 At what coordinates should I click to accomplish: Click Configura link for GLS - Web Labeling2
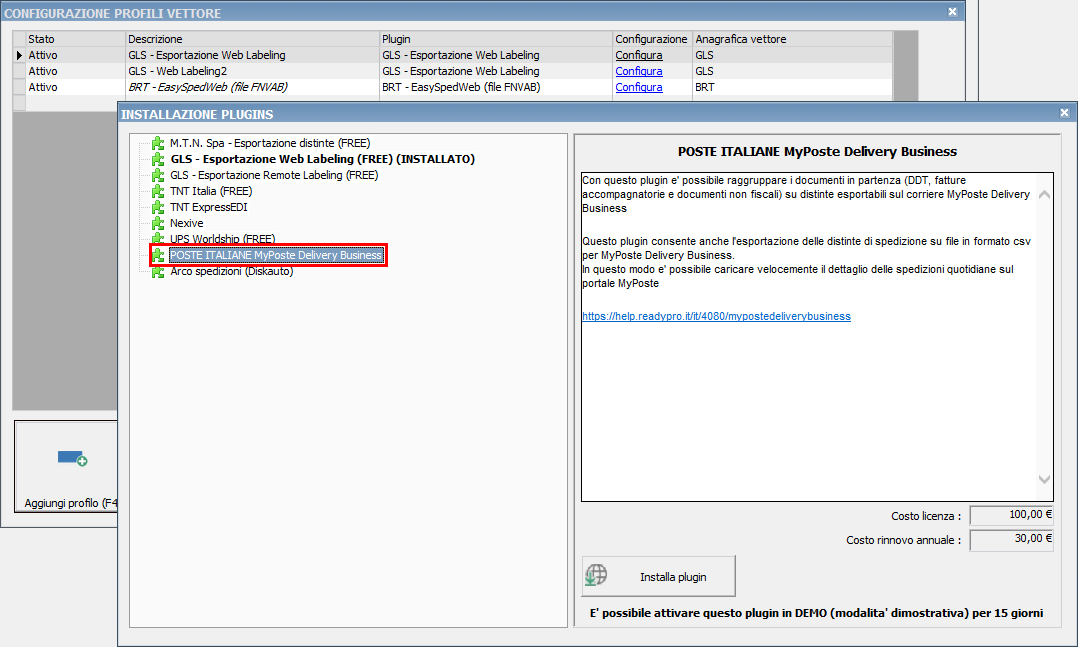639,71
